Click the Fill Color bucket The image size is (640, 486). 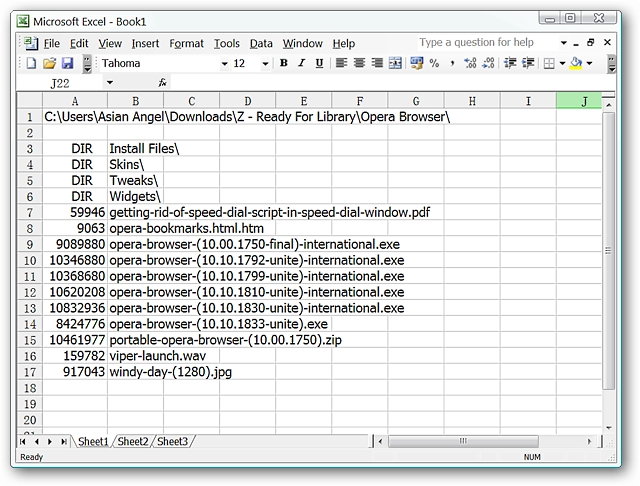coord(576,63)
